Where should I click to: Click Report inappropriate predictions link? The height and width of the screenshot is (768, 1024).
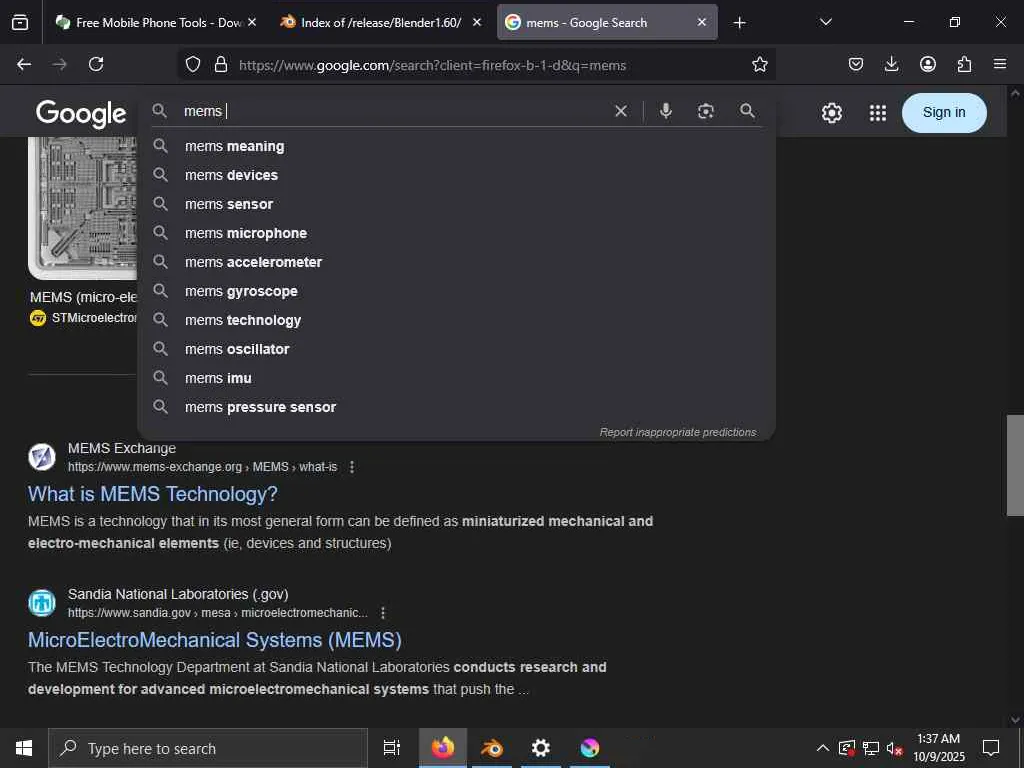678,432
